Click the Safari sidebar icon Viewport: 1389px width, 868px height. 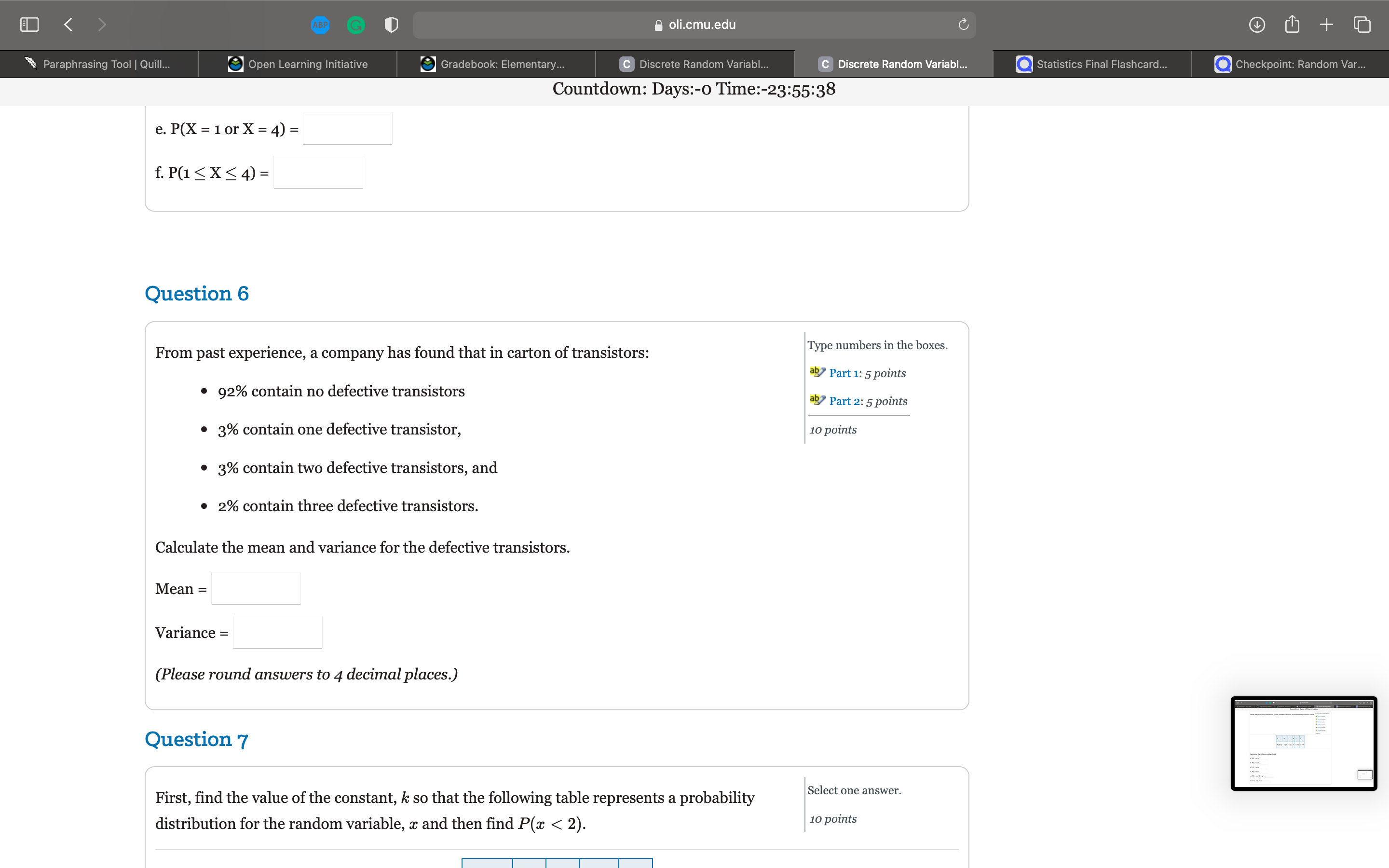pos(29,24)
